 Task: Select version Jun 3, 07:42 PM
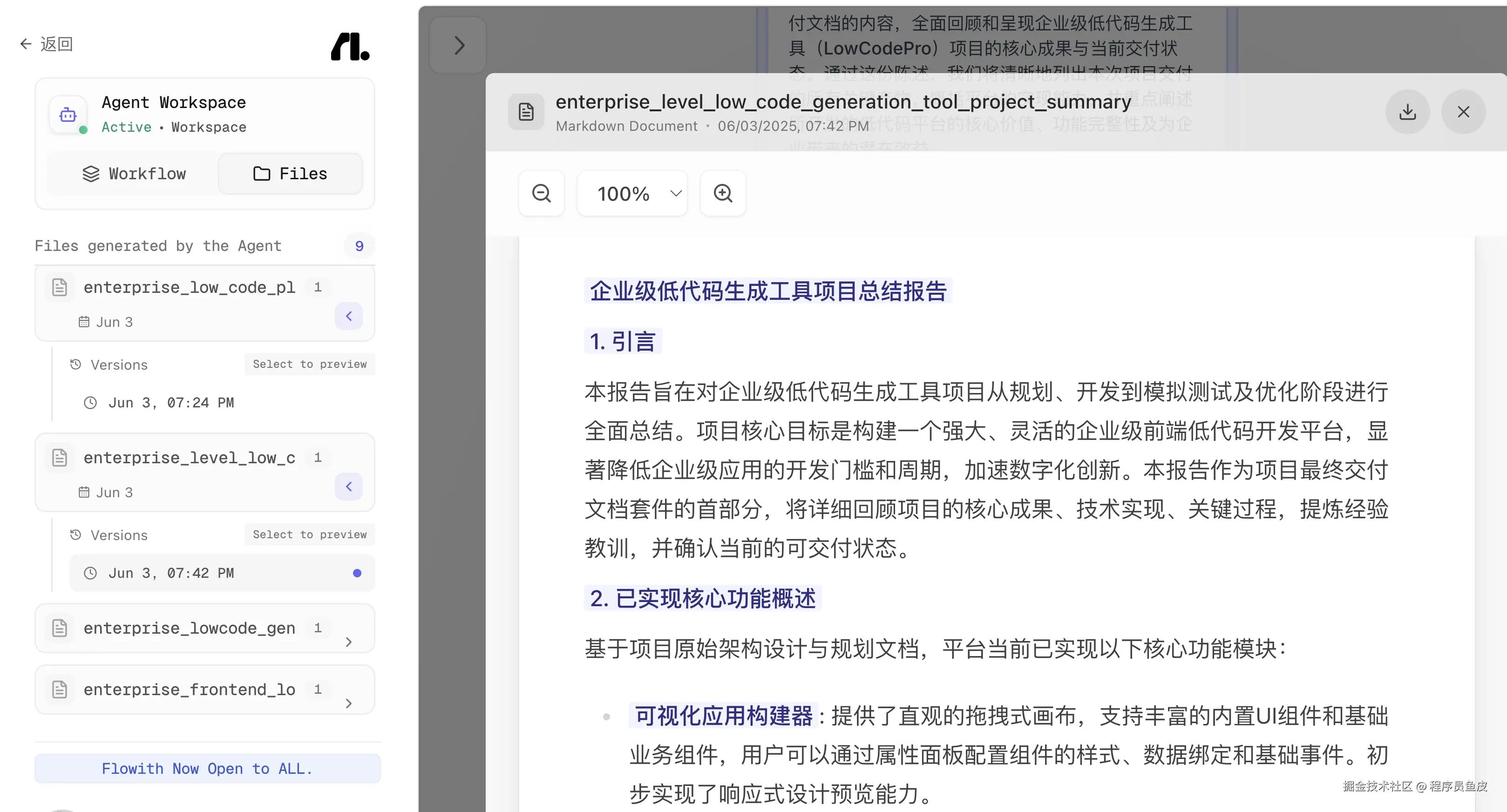click(x=171, y=573)
